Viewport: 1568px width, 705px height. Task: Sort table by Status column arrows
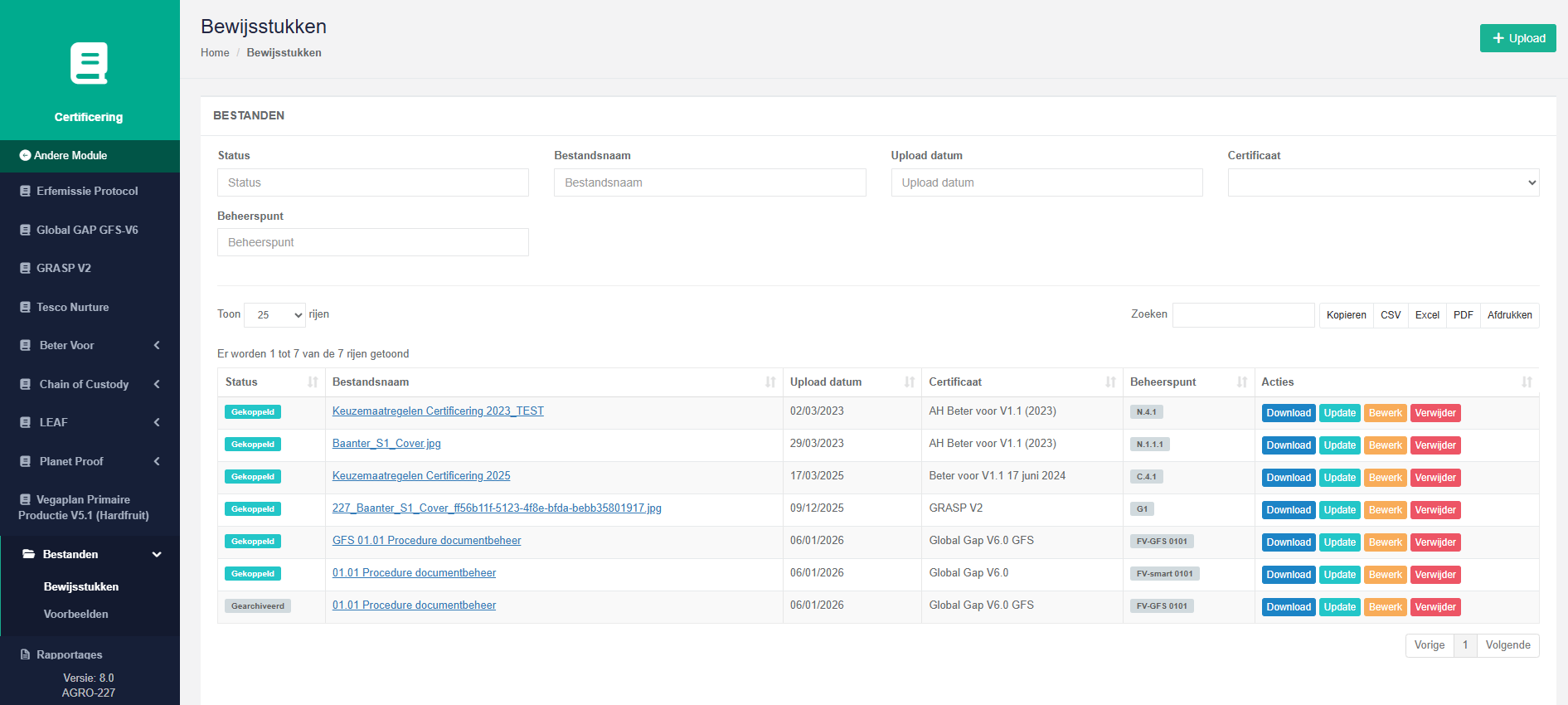313,382
